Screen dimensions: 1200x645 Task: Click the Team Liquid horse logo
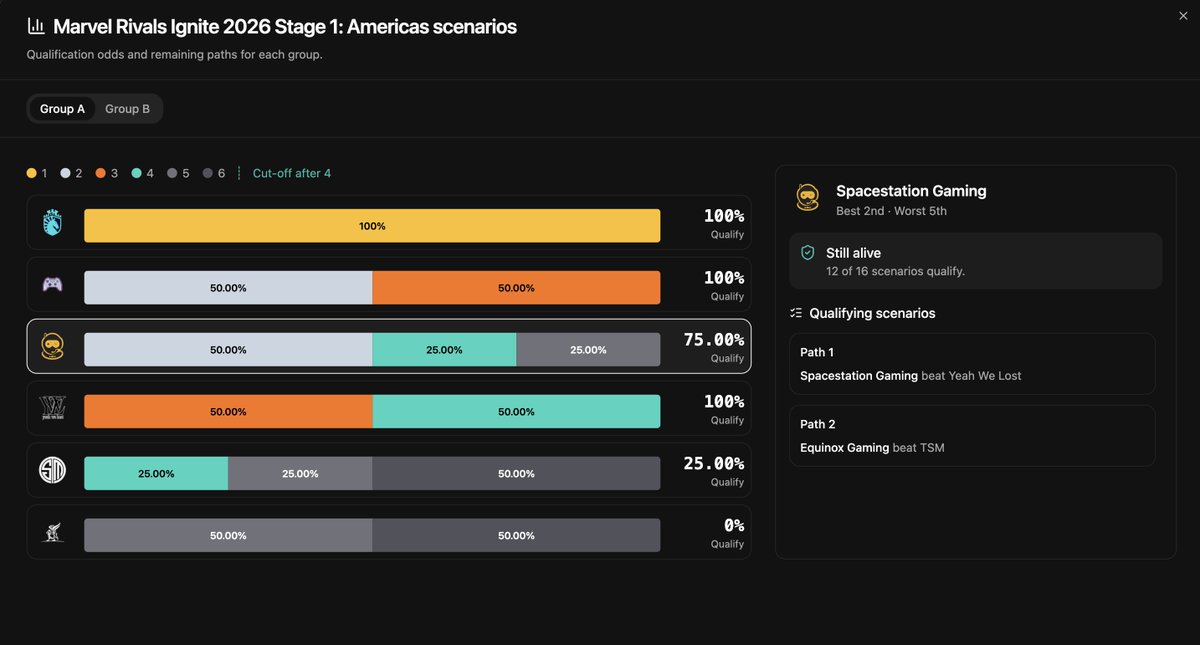pyautogui.click(x=52, y=222)
